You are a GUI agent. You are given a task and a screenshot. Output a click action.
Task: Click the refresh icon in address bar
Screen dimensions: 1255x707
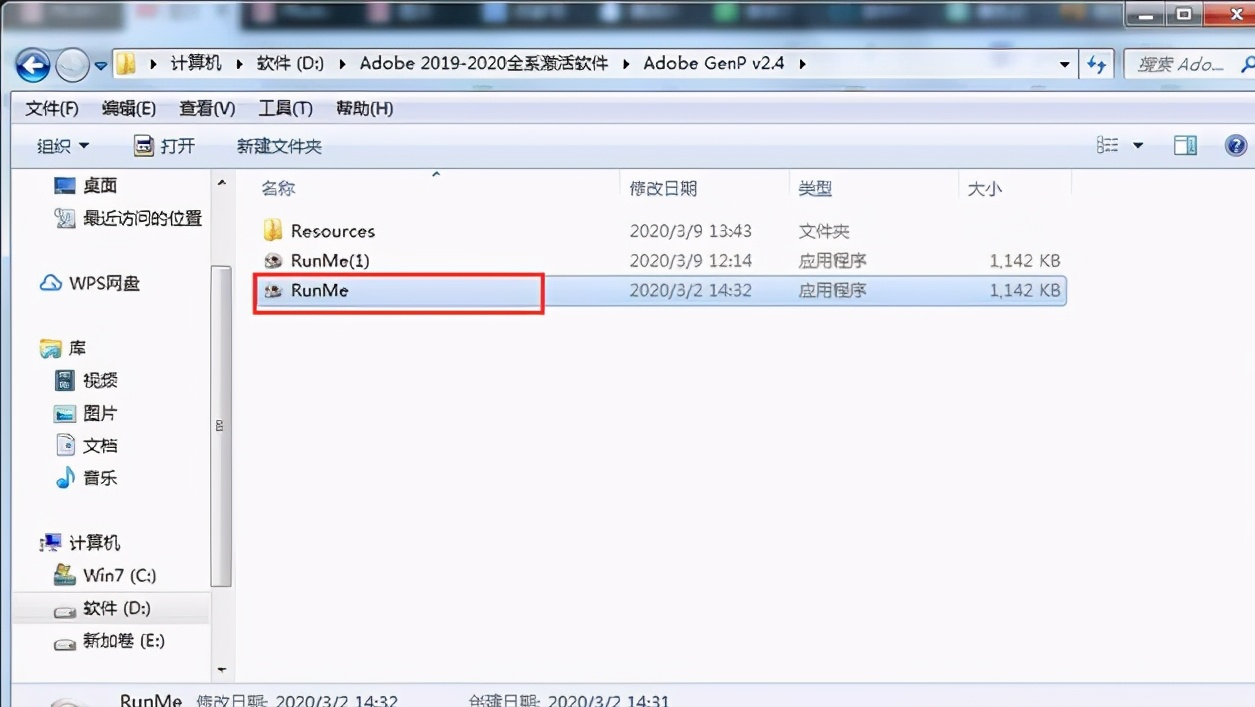coord(1097,62)
